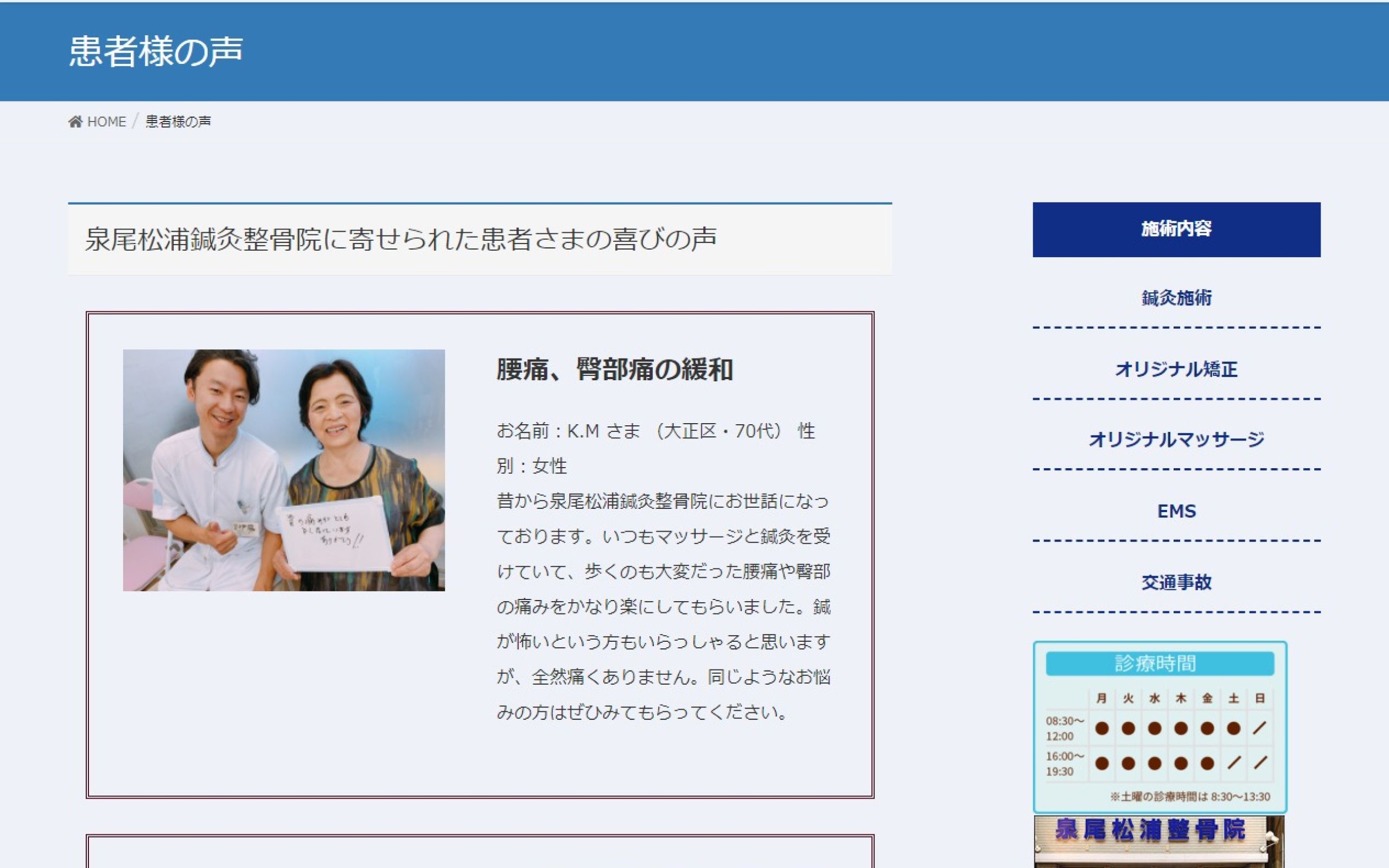Go to the EMS treatment page
1389x868 pixels.
(x=1176, y=511)
